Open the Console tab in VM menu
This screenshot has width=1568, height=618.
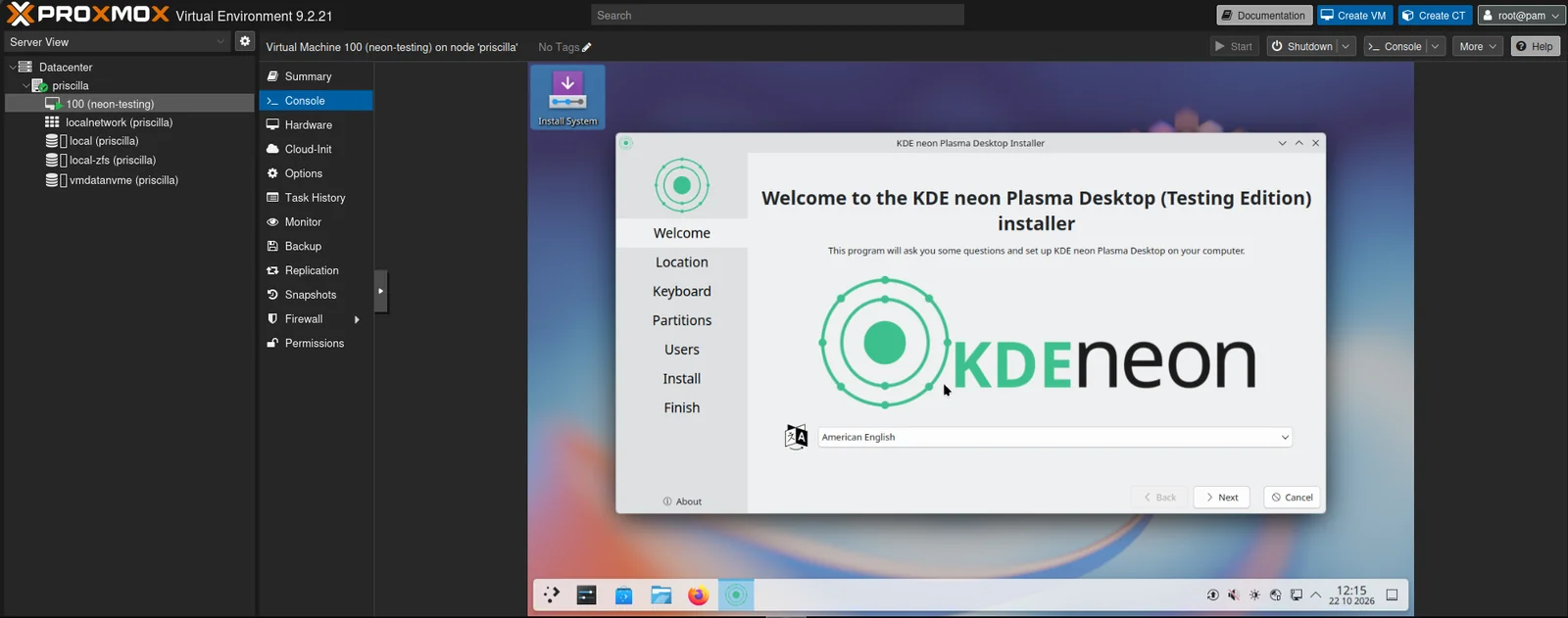[x=316, y=101]
